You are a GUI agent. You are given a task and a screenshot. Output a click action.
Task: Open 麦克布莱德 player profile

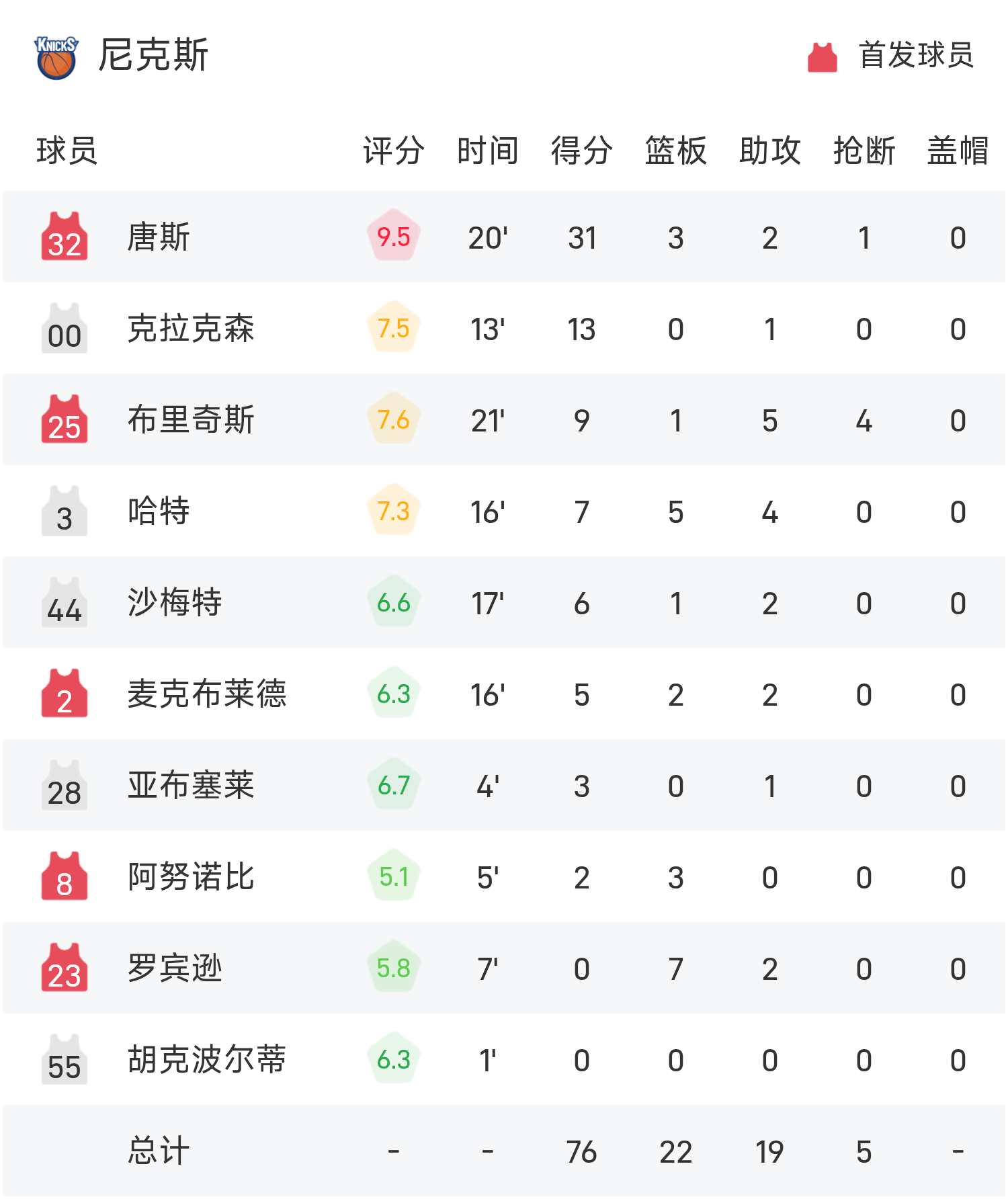(x=207, y=694)
